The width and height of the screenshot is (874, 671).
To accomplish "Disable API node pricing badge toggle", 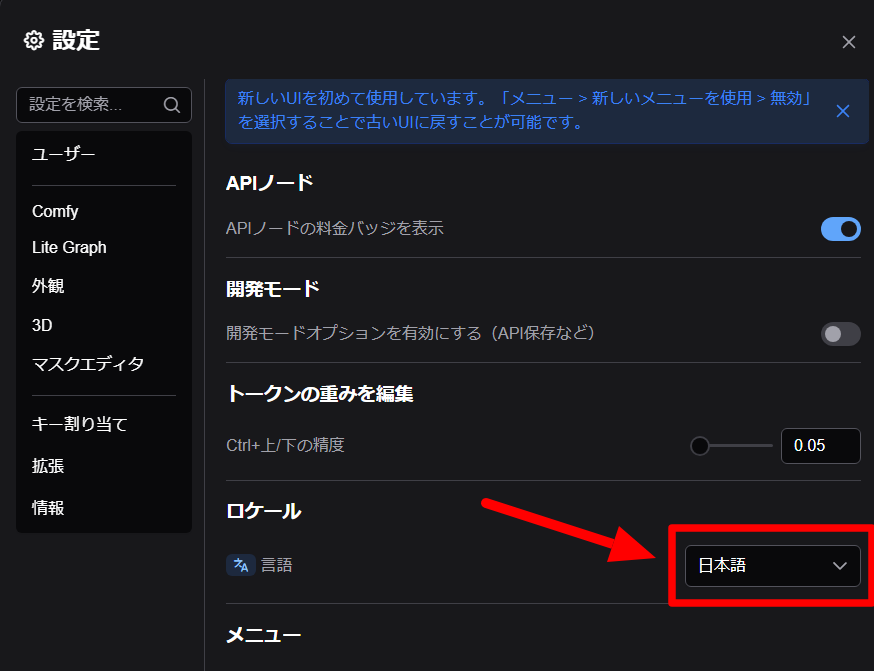I will 840,229.
